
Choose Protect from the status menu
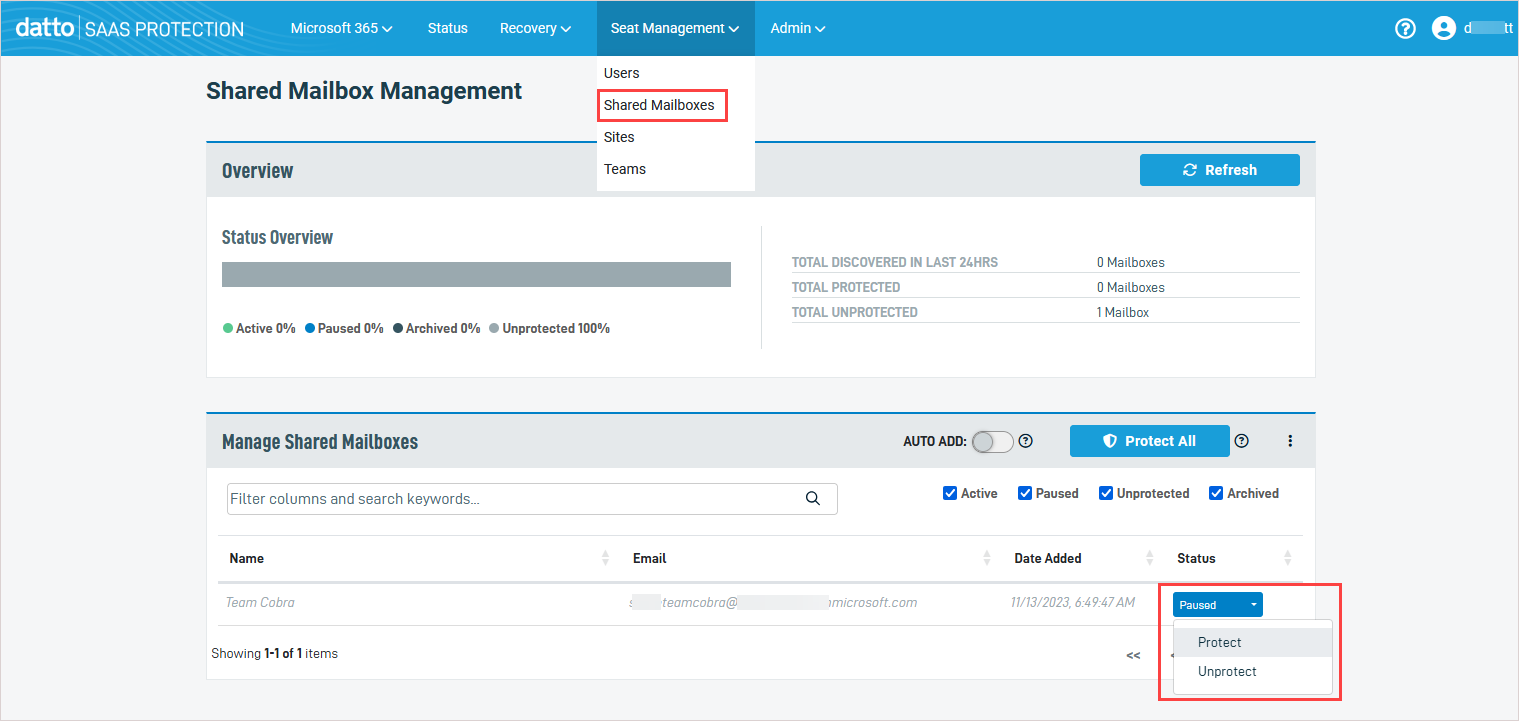pos(1220,643)
